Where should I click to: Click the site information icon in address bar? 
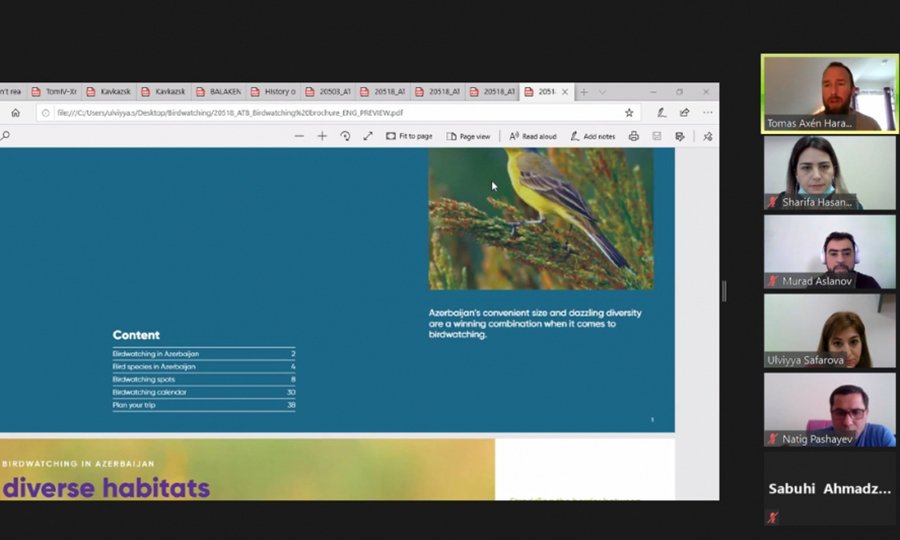point(45,113)
